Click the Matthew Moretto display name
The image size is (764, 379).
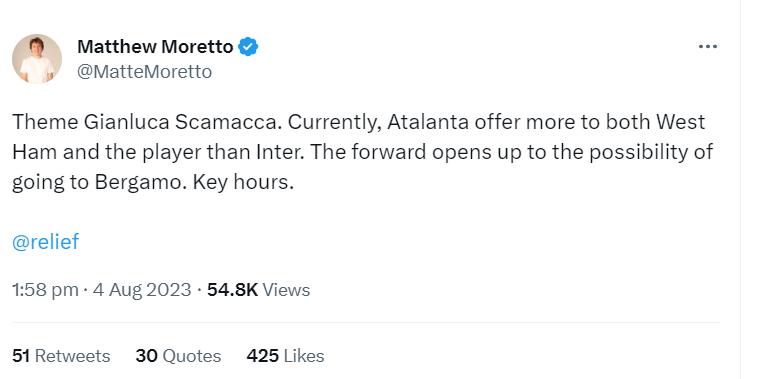155,47
